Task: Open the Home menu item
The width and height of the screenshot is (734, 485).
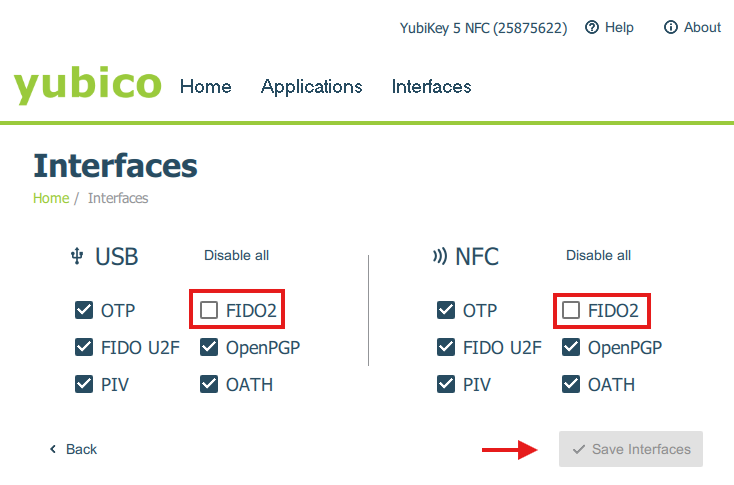Action: 205,87
